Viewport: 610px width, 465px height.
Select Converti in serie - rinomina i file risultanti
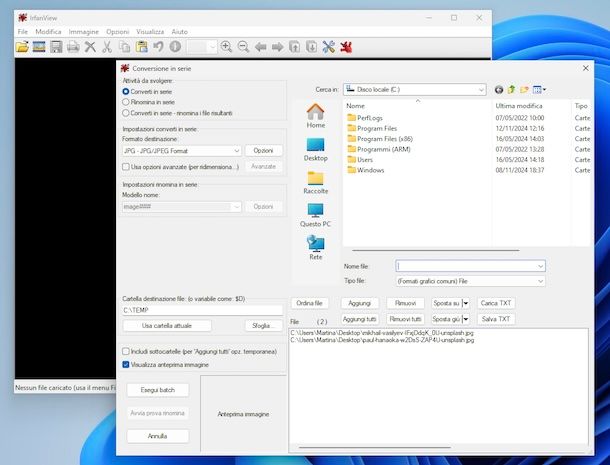[x=126, y=113]
